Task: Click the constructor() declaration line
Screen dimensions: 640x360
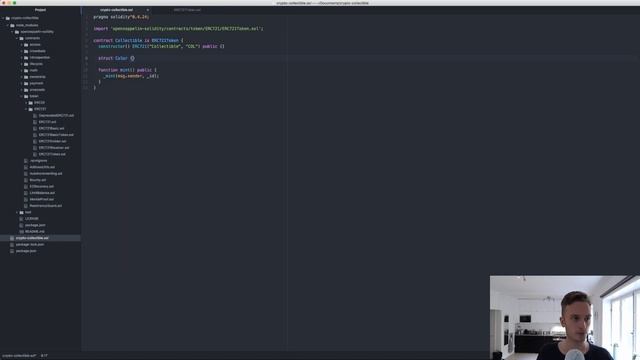Action: [161, 47]
